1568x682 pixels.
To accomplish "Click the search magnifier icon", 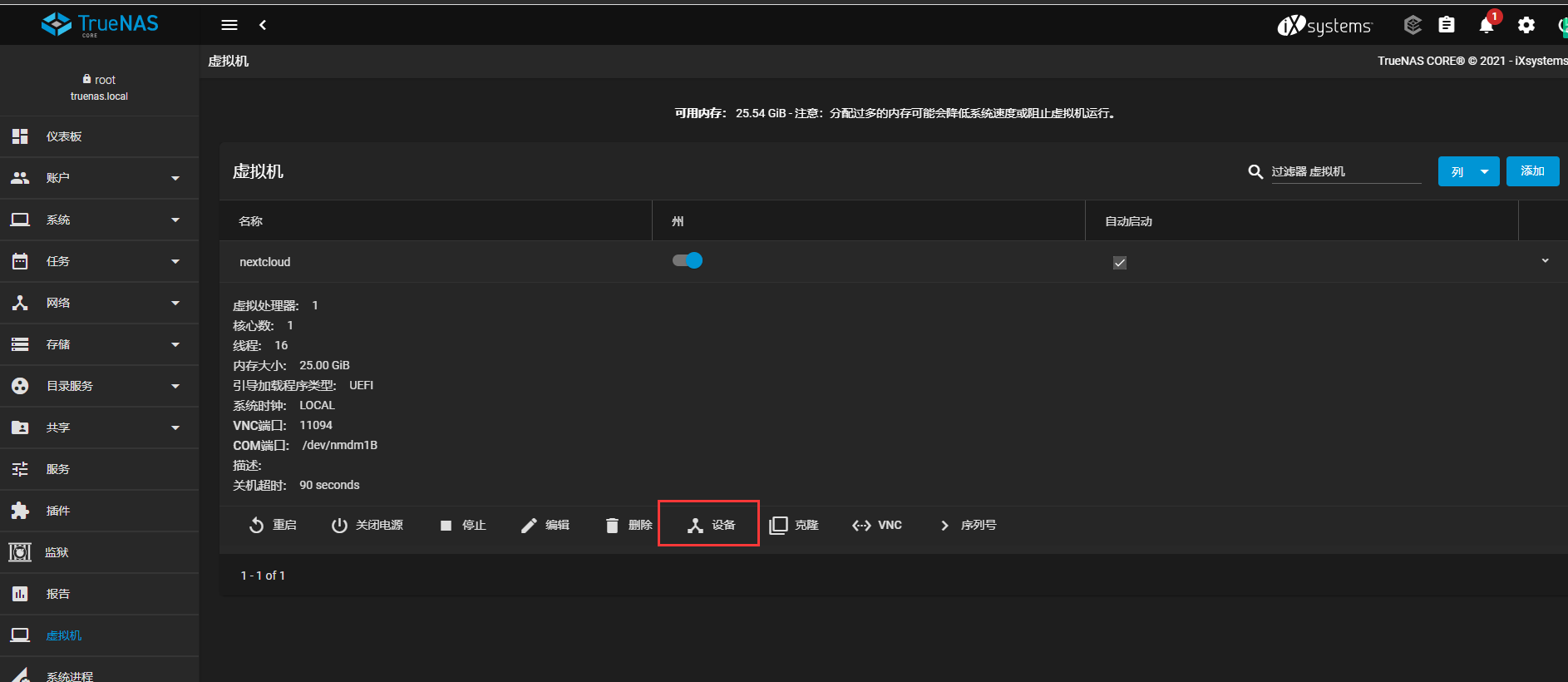I will [1255, 171].
